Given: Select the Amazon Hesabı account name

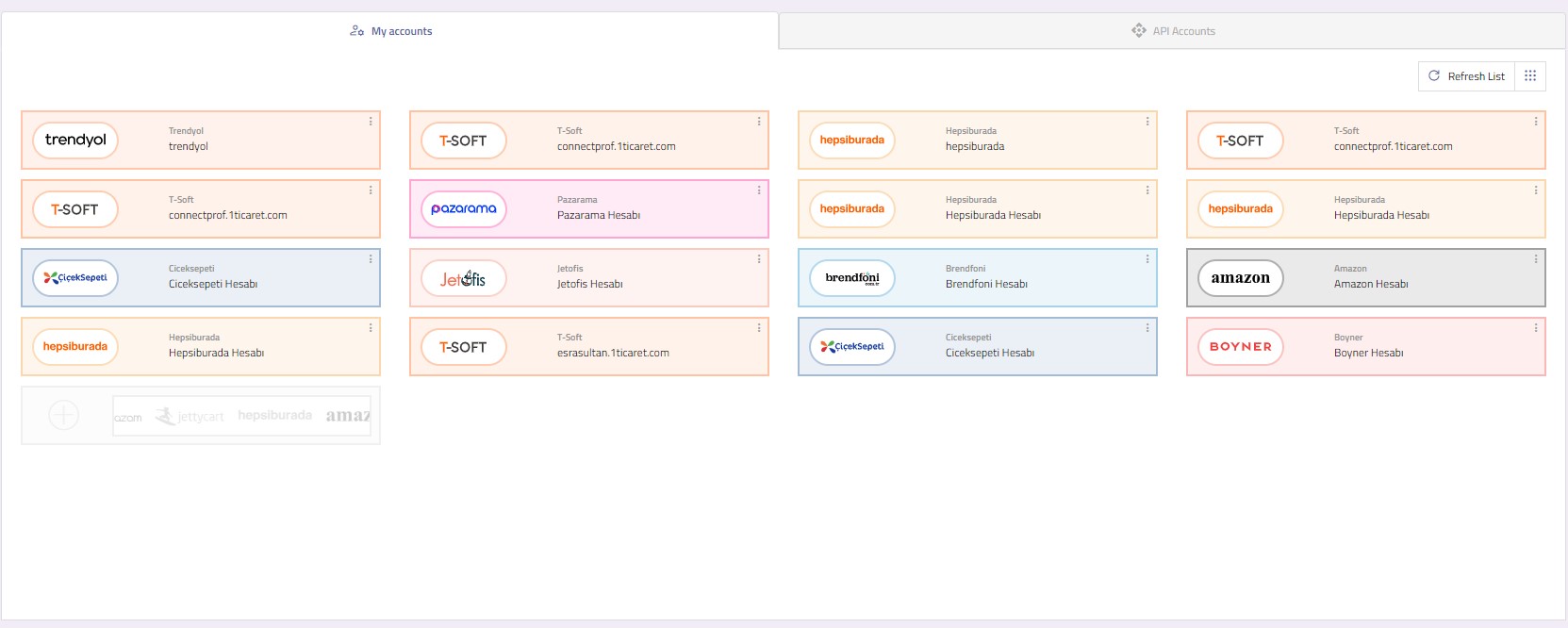Looking at the screenshot, I should point(1371,285).
